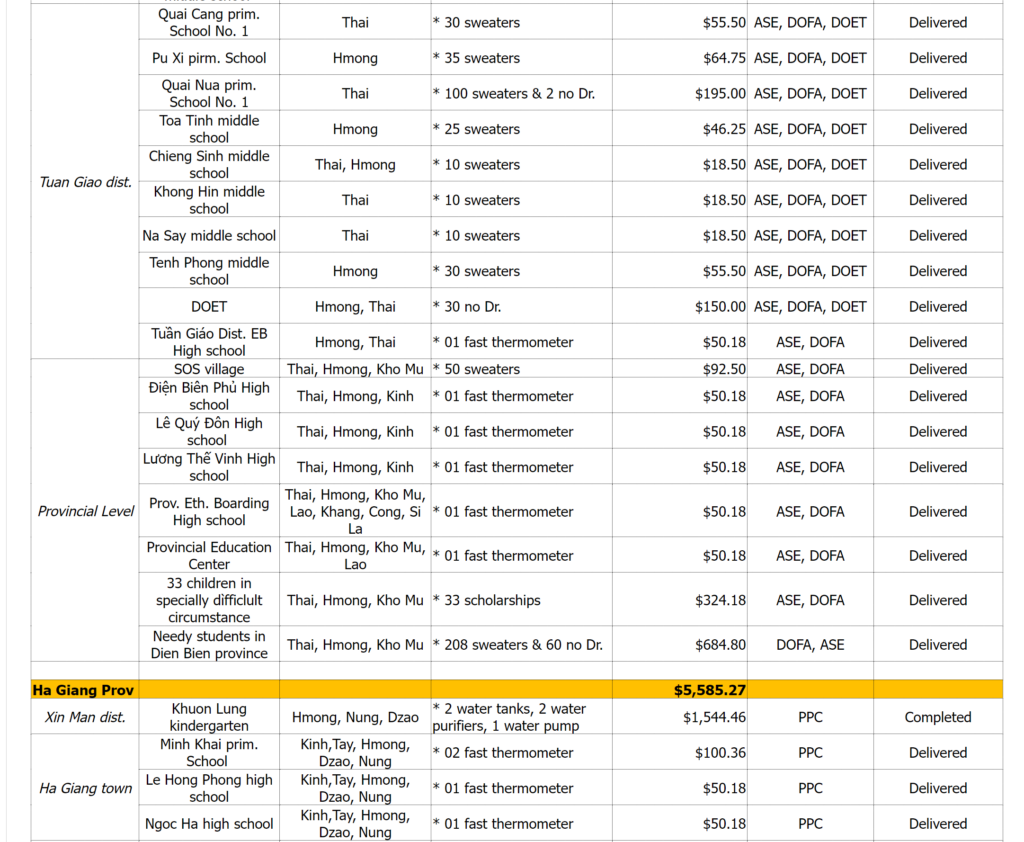Click 'Quai Cang prim. School No. 1' cell
This screenshot has height=842, width=1024.
pyautogui.click(x=209, y=22)
